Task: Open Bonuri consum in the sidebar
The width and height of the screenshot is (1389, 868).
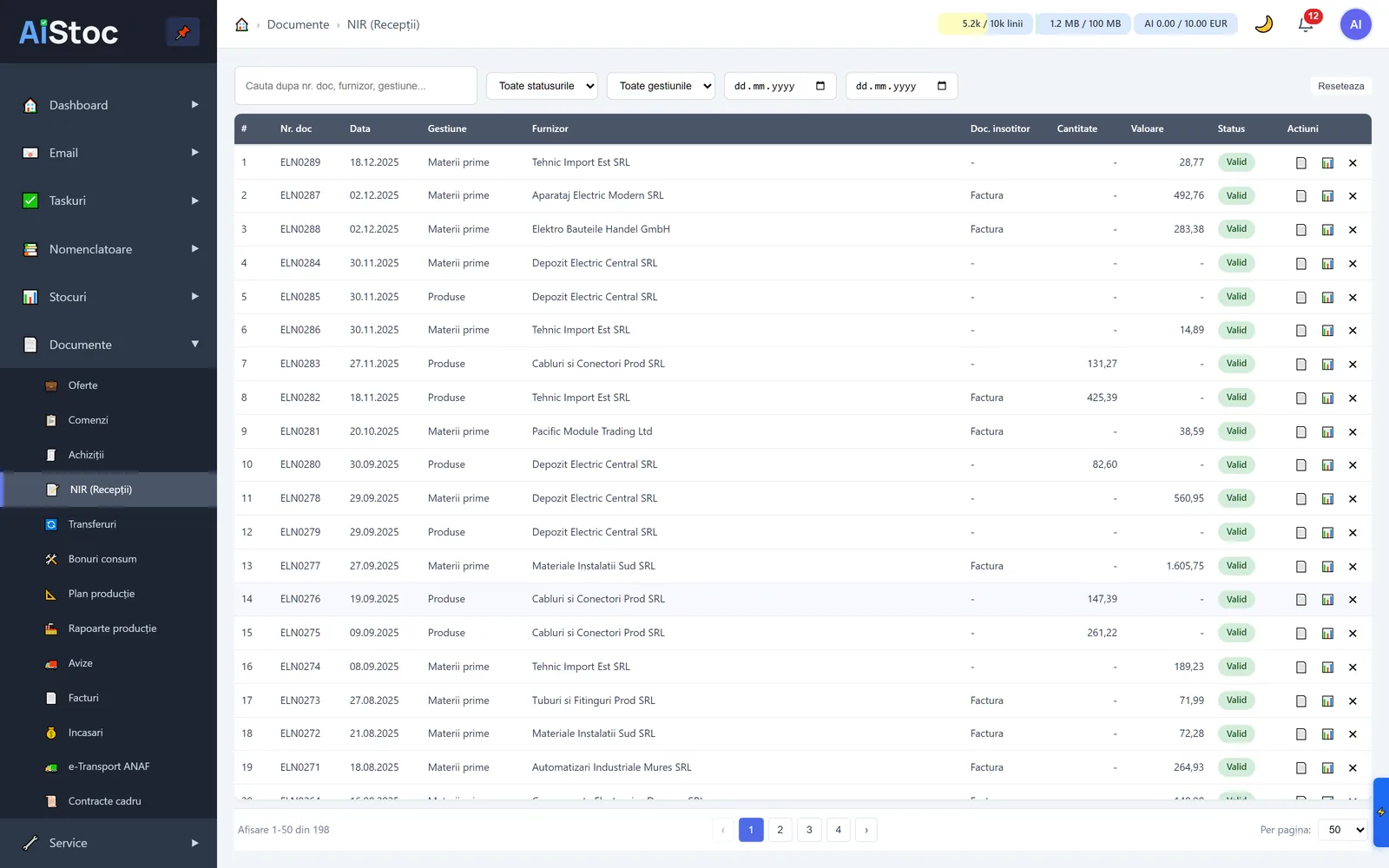Action: tap(109, 559)
